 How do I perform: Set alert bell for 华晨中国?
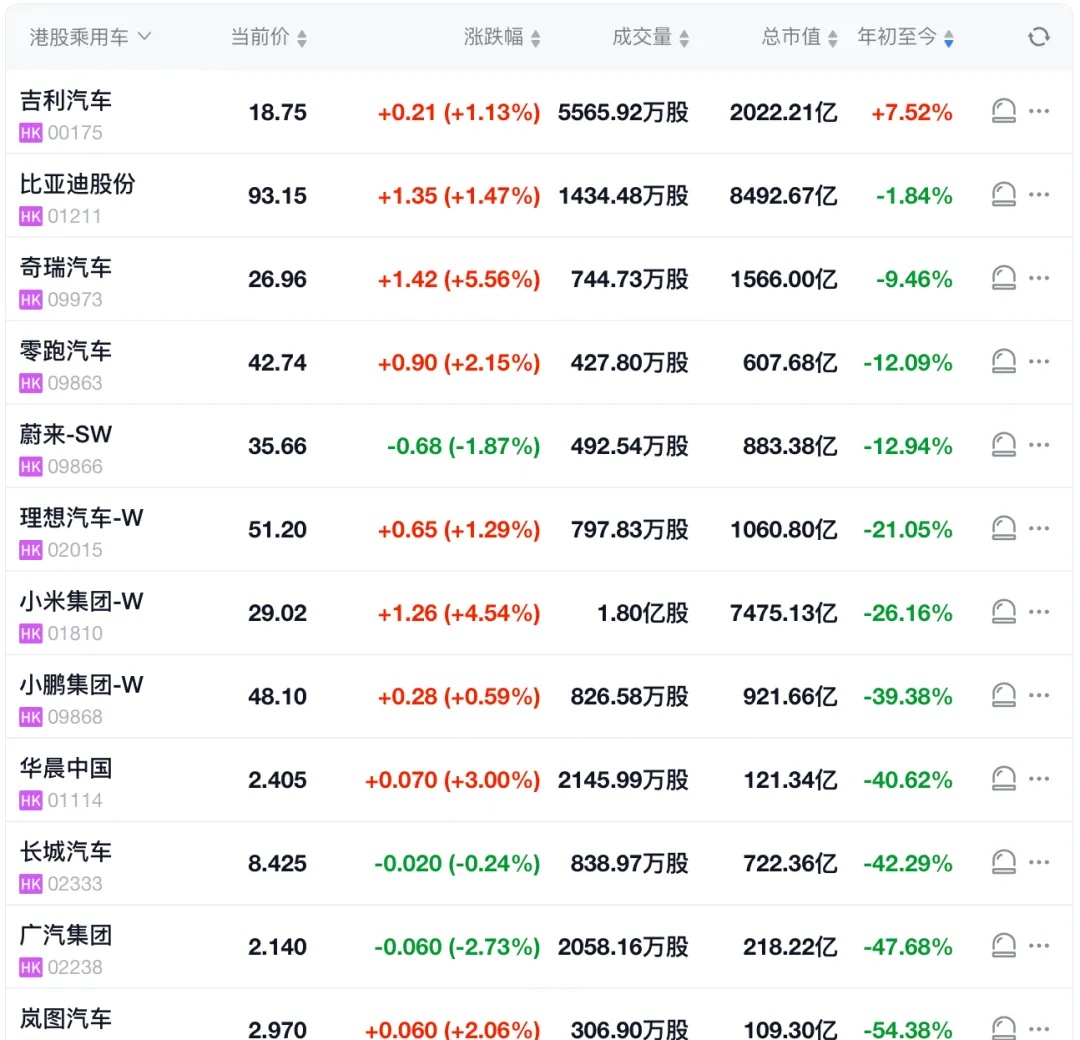click(1004, 779)
